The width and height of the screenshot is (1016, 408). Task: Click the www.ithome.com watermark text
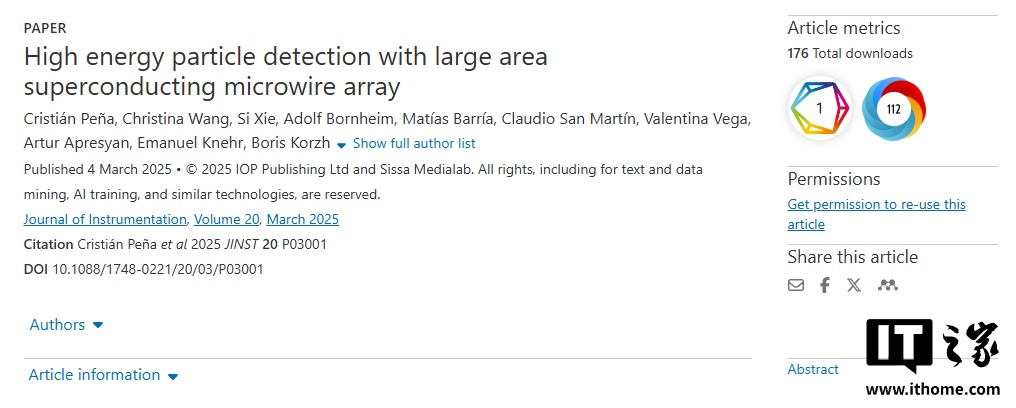tap(934, 390)
